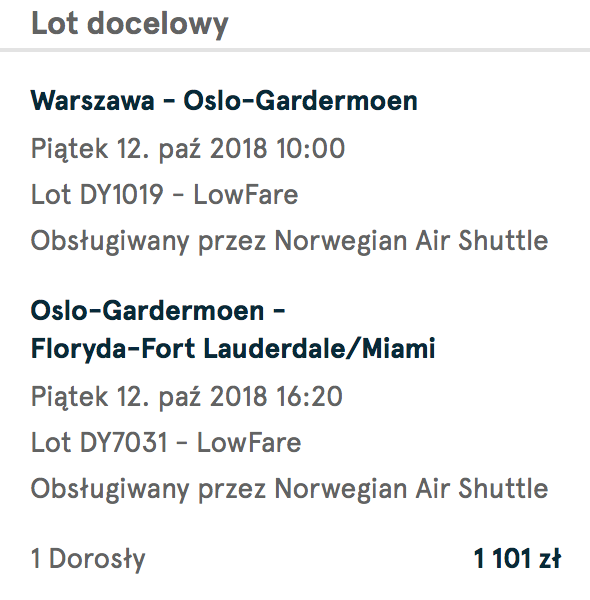Click the 'Lot docelowy' heading
590x600 pixels.
[130, 25]
